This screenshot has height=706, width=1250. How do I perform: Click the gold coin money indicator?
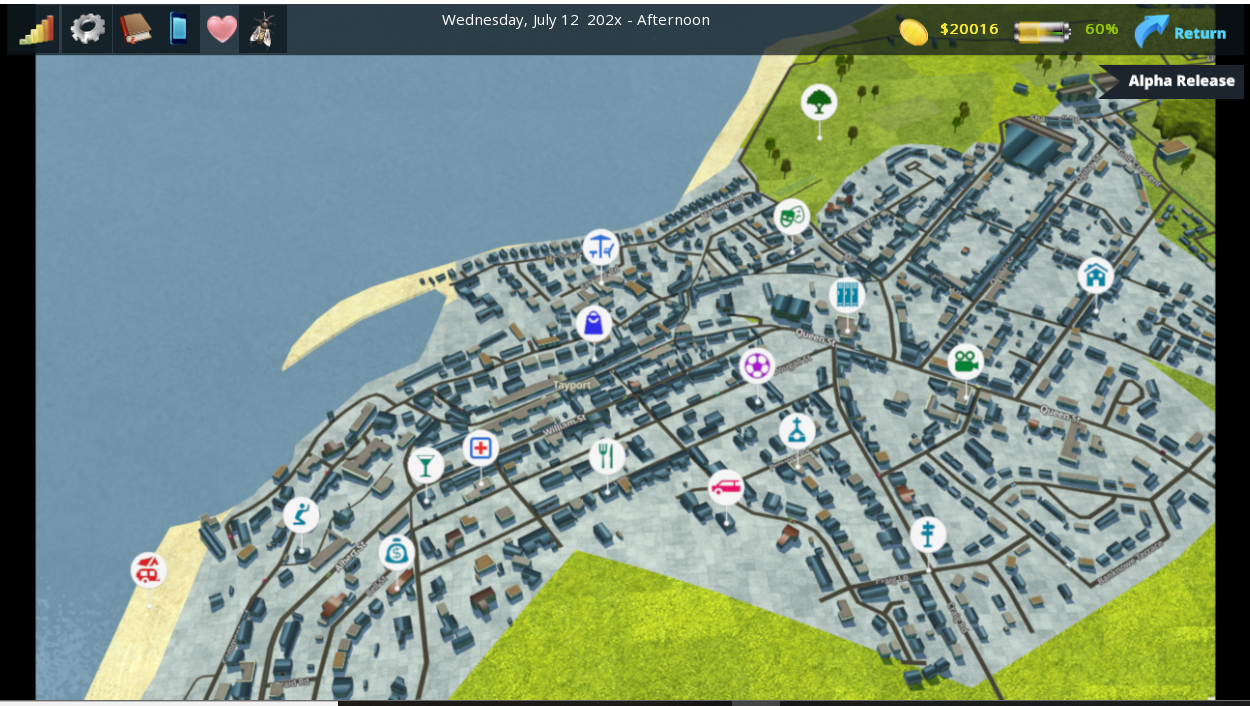pos(913,31)
